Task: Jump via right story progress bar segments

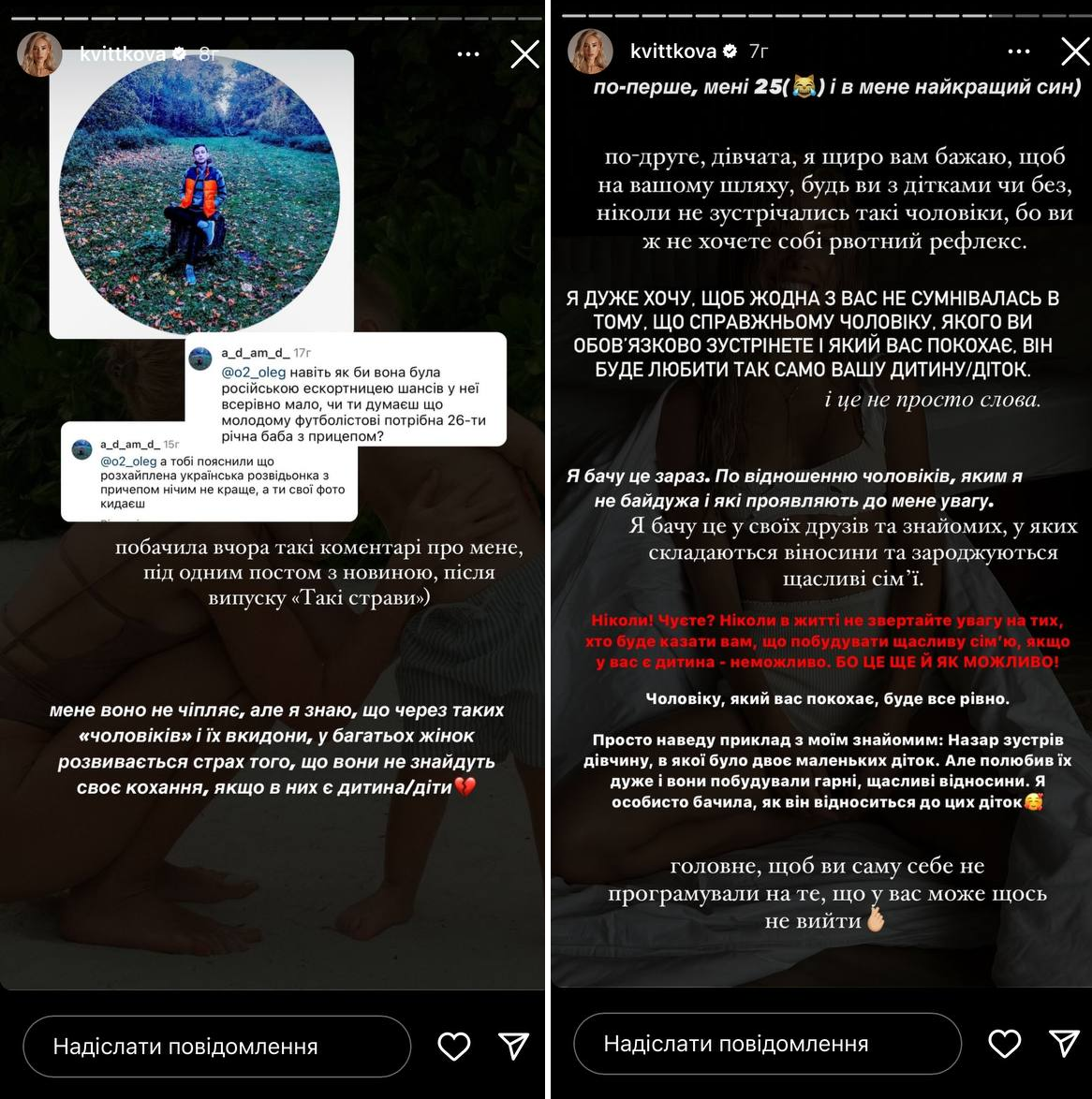Action: [826, 14]
